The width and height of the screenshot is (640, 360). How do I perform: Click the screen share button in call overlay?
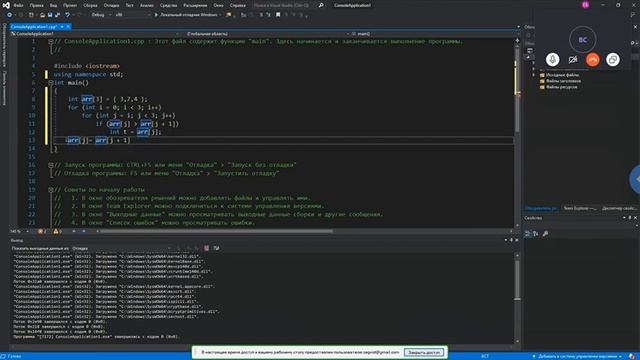[x=613, y=60]
